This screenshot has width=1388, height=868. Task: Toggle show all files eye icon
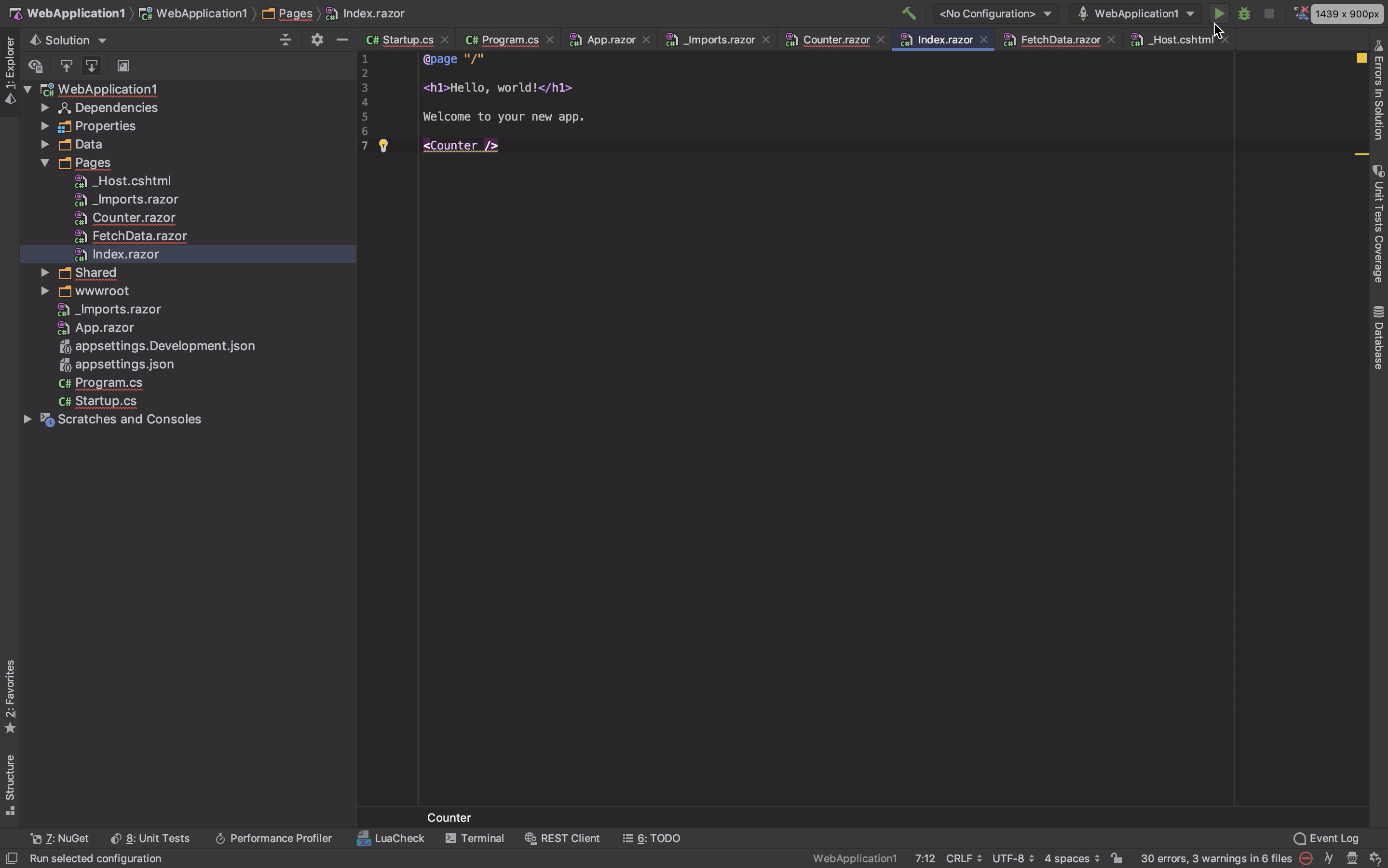pos(36,66)
